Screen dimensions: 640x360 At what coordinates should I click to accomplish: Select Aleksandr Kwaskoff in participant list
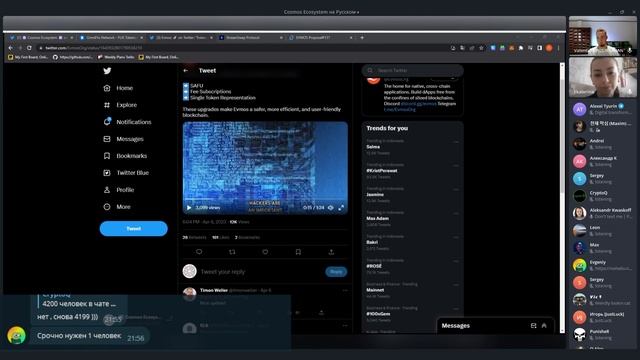(603, 213)
